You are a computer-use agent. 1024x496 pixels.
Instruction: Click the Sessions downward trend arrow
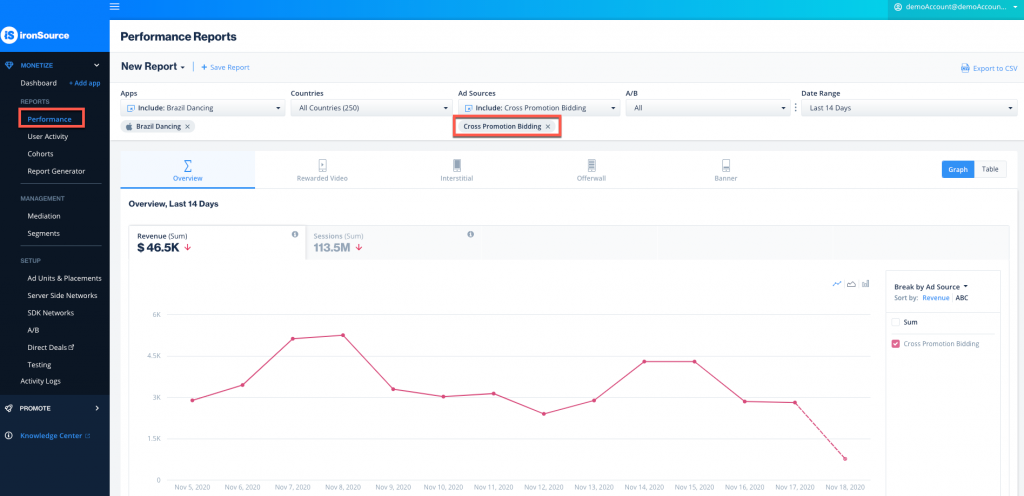tap(360, 247)
